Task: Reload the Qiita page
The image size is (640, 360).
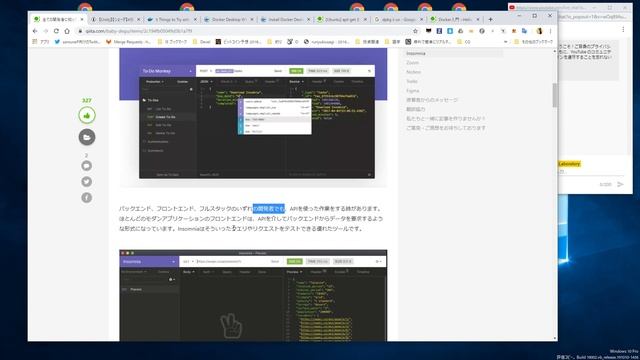Action: [56, 31]
